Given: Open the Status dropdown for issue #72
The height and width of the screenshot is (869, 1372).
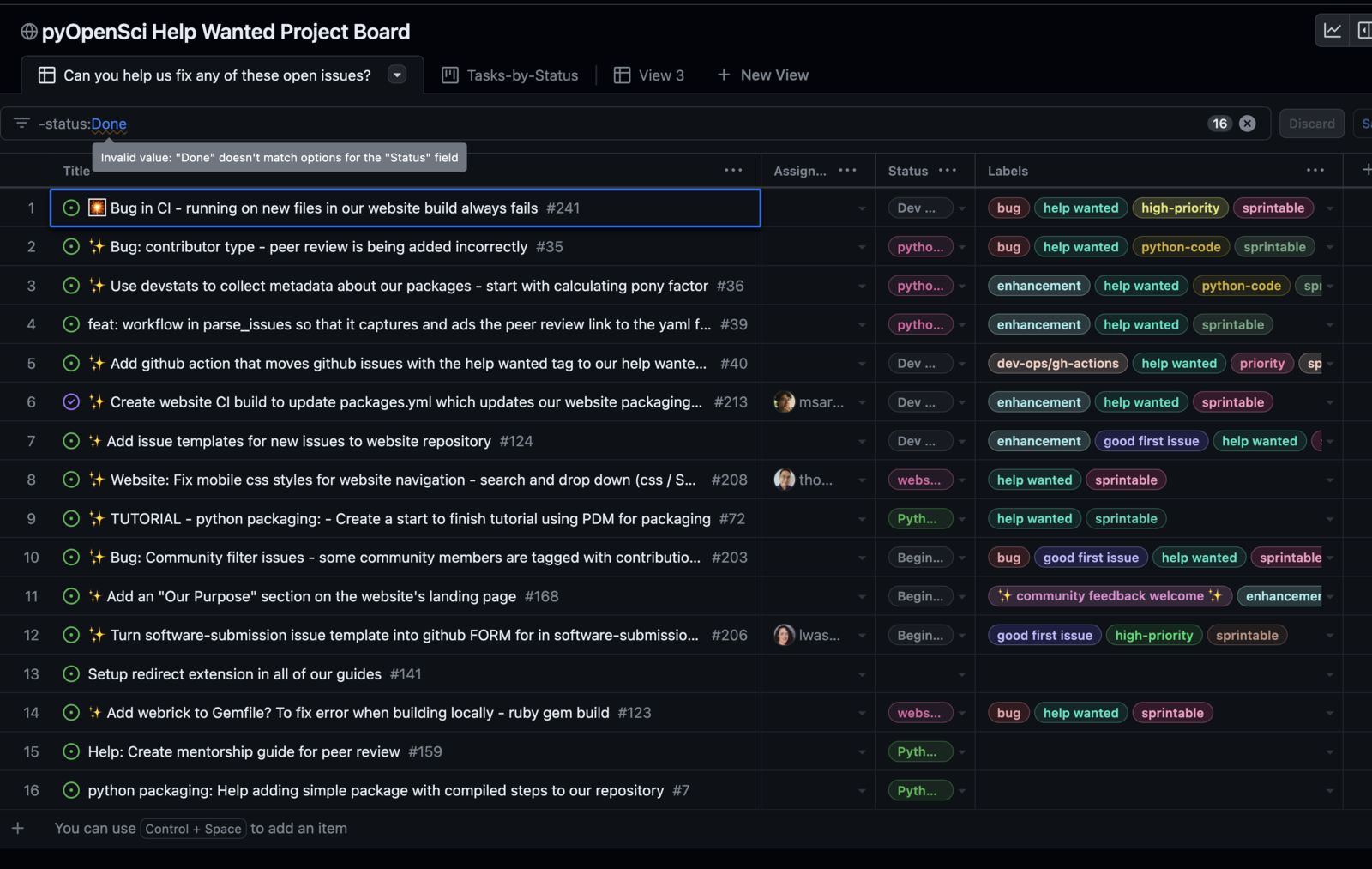Looking at the screenshot, I should pos(962,519).
